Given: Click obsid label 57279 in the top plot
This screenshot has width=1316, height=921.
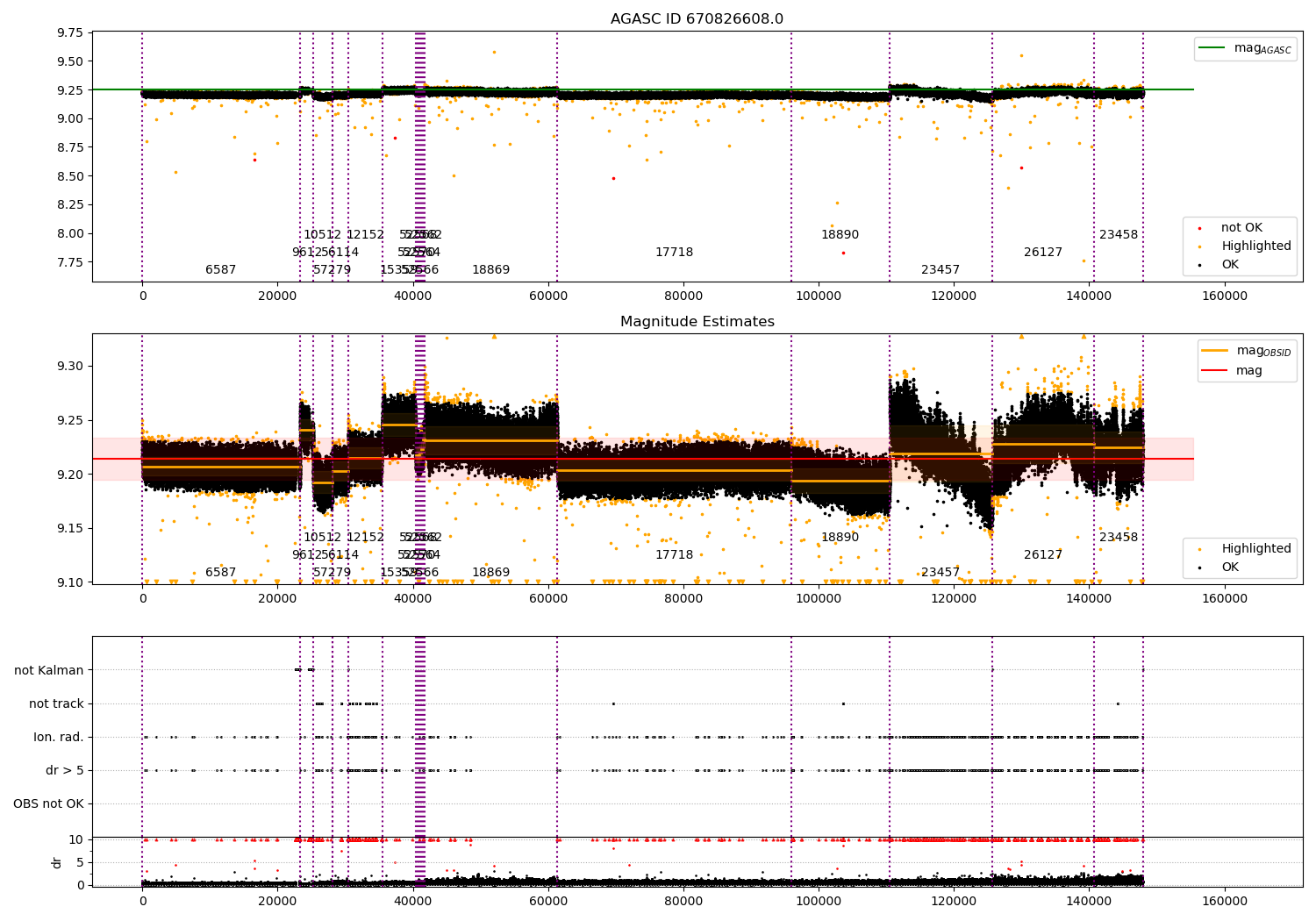Looking at the screenshot, I should click(x=333, y=270).
